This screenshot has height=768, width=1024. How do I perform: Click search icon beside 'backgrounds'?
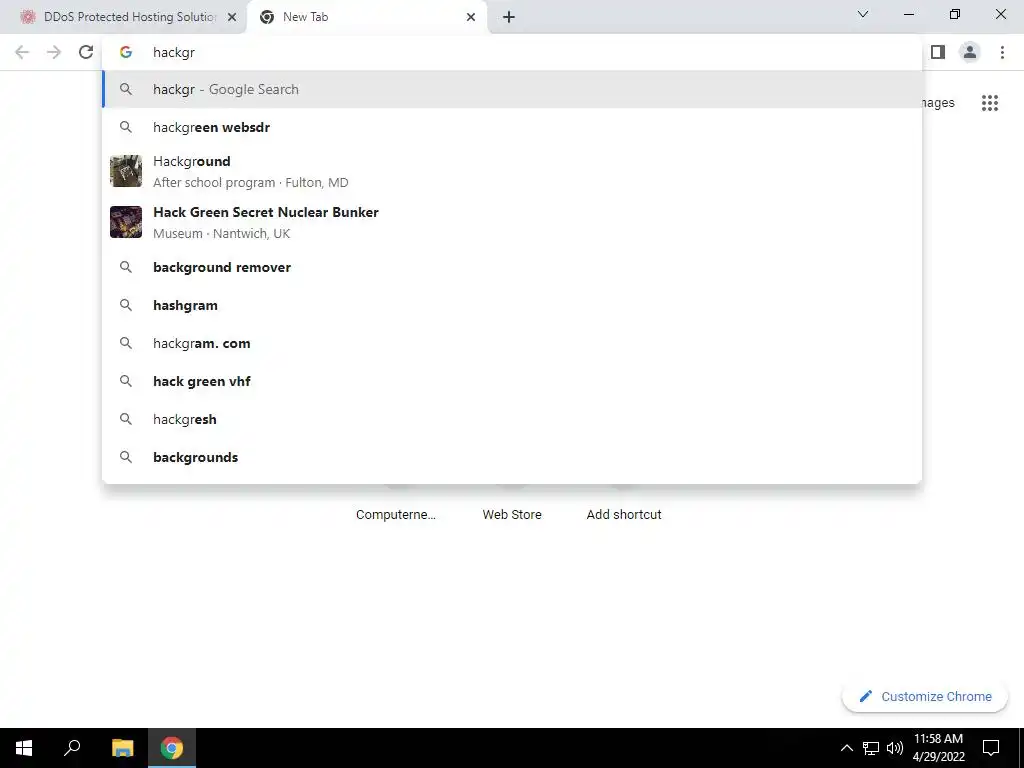126,457
